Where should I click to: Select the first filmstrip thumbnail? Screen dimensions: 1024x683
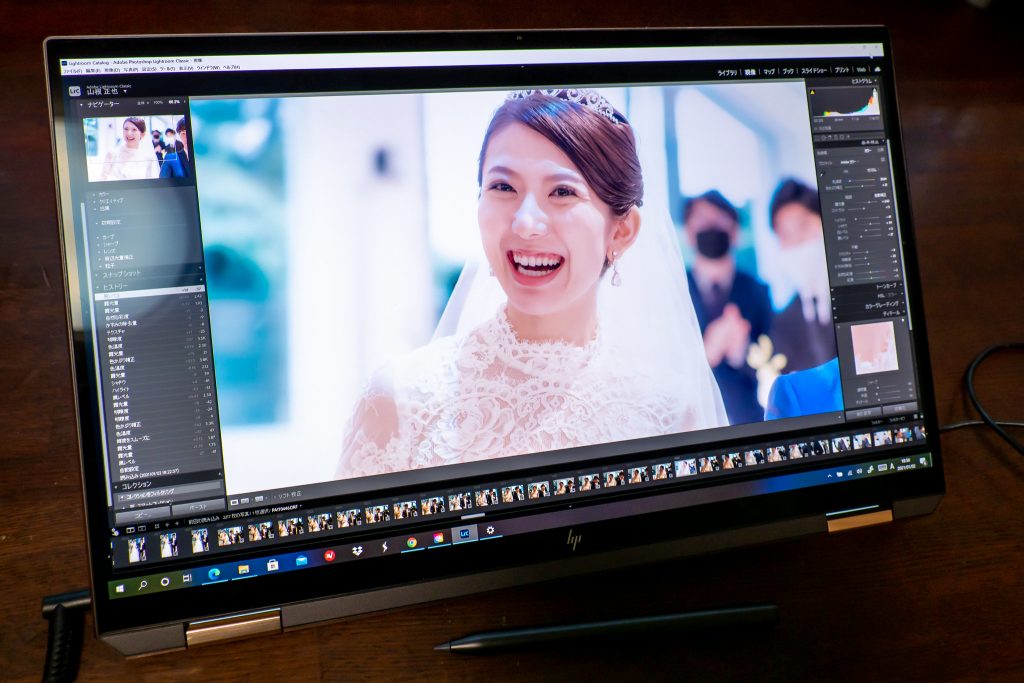(x=136, y=549)
